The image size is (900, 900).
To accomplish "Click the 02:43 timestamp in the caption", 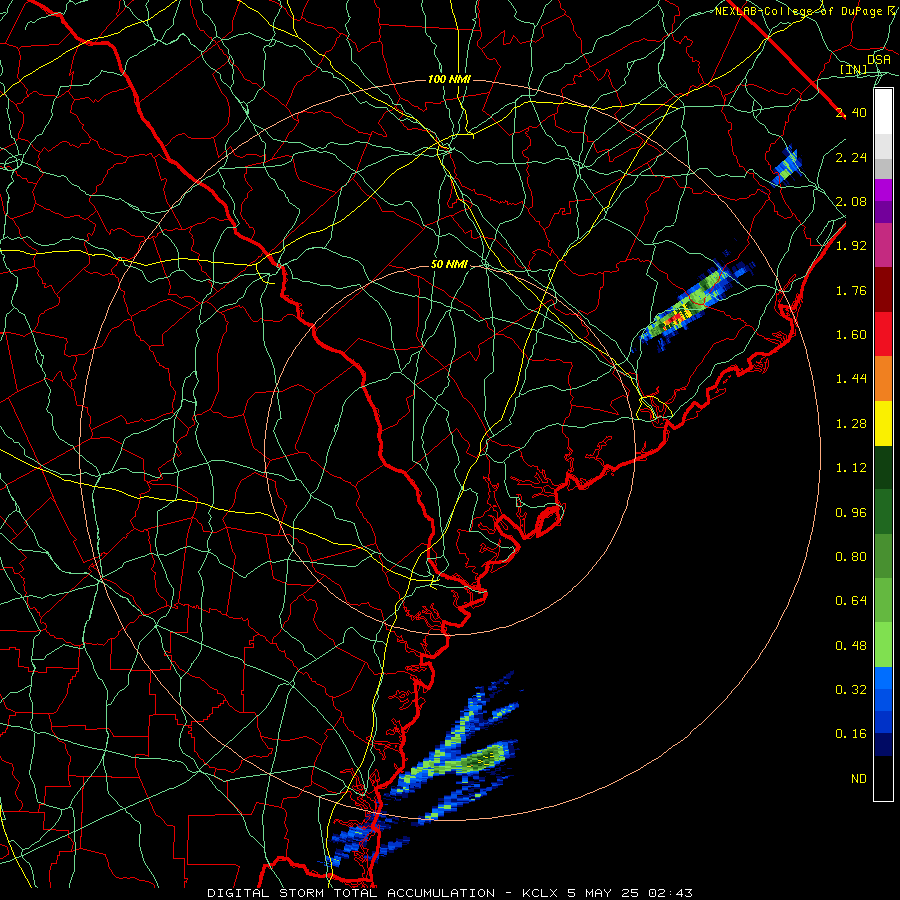I will 670,893.
